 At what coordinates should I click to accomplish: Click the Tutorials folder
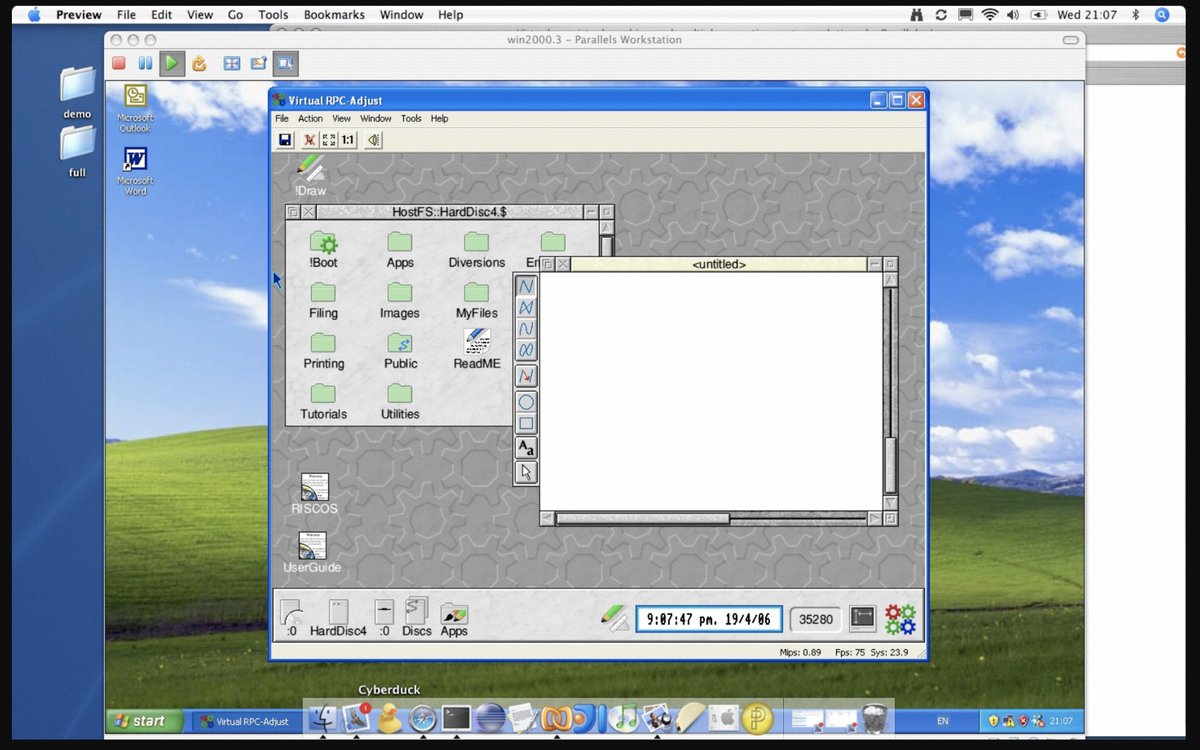coord(323,393)
